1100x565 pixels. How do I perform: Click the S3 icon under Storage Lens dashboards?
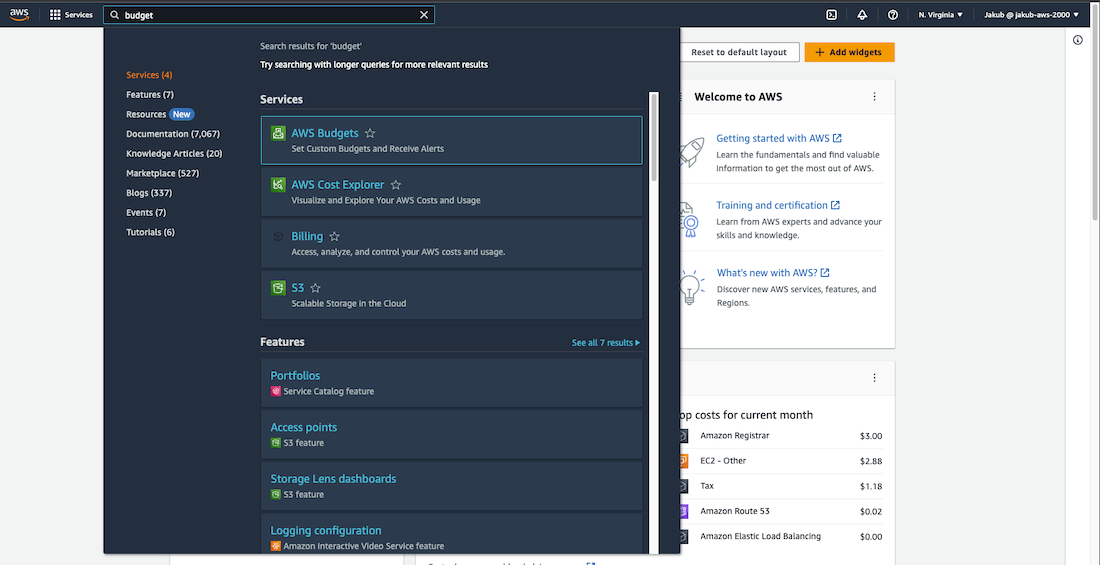(x=276, y=495)
